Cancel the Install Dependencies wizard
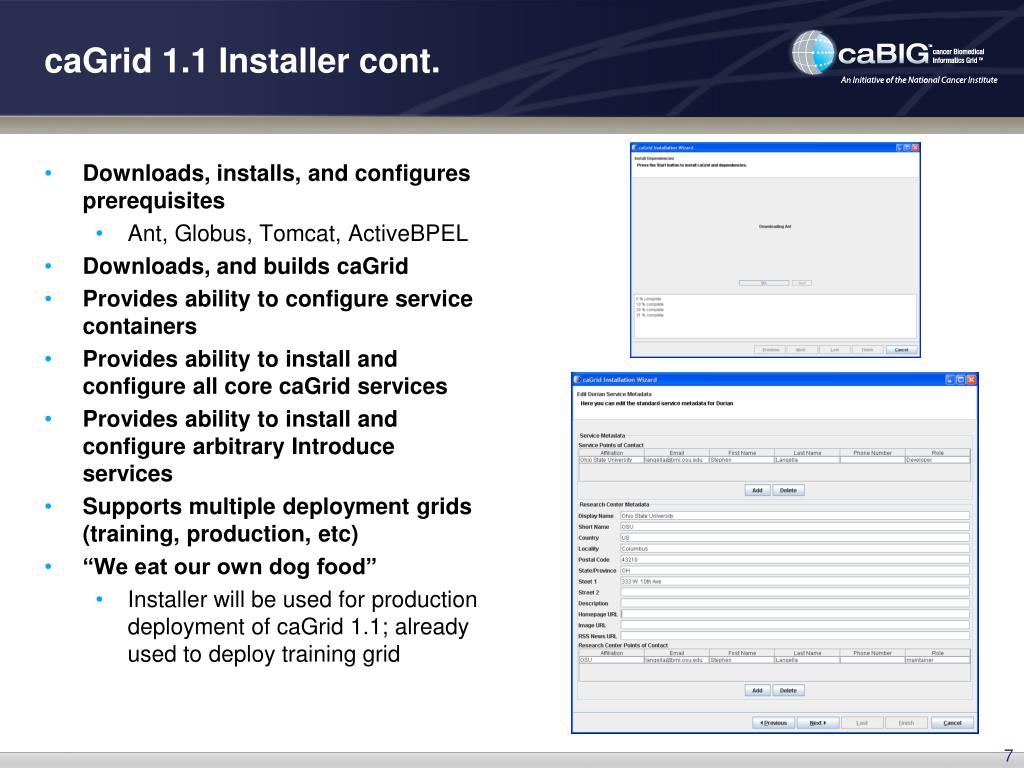Image resolution: width=1024 pixels, height=768 pixels. 901,350
